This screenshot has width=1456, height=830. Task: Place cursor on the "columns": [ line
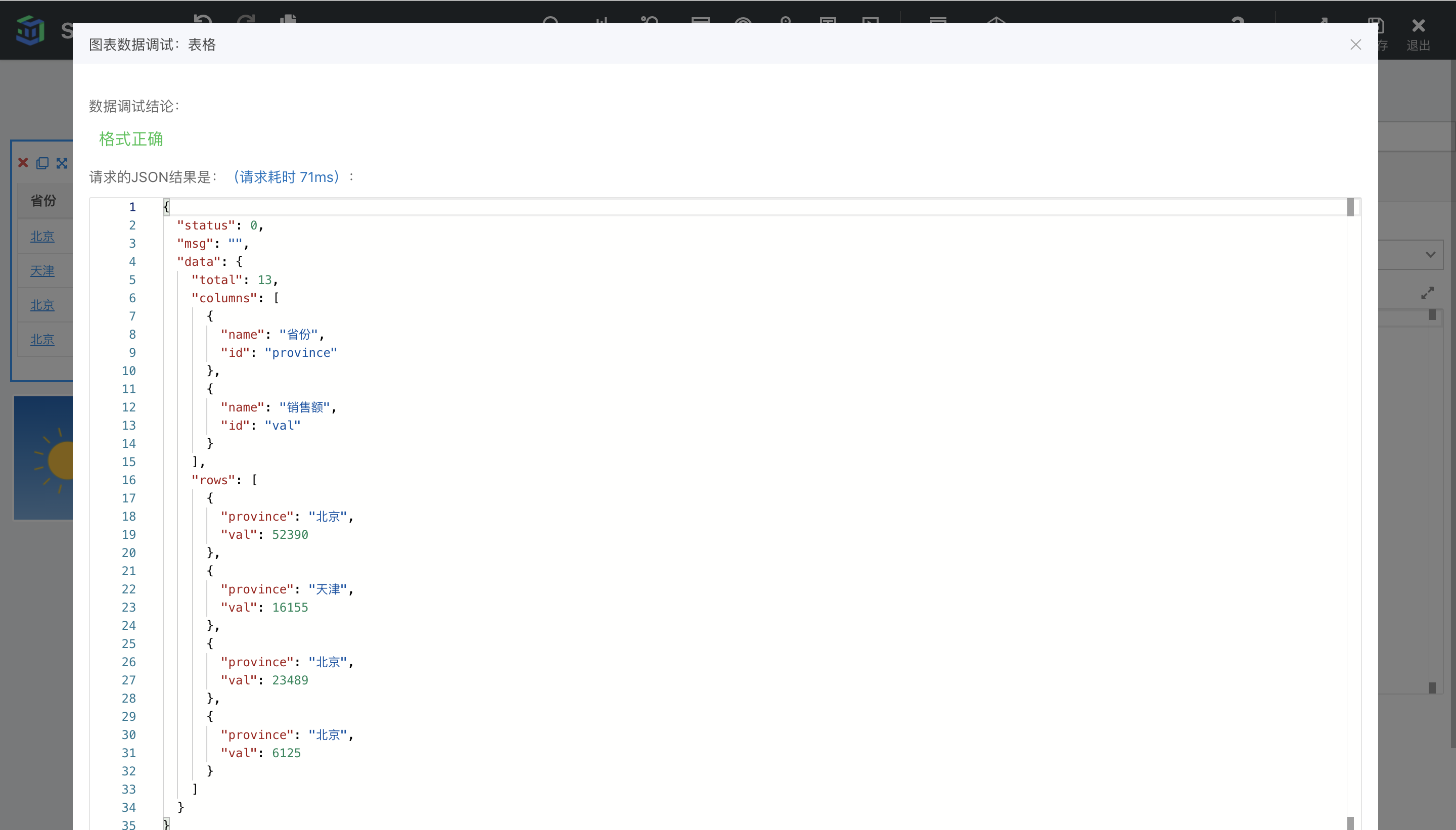pos(235,298)
